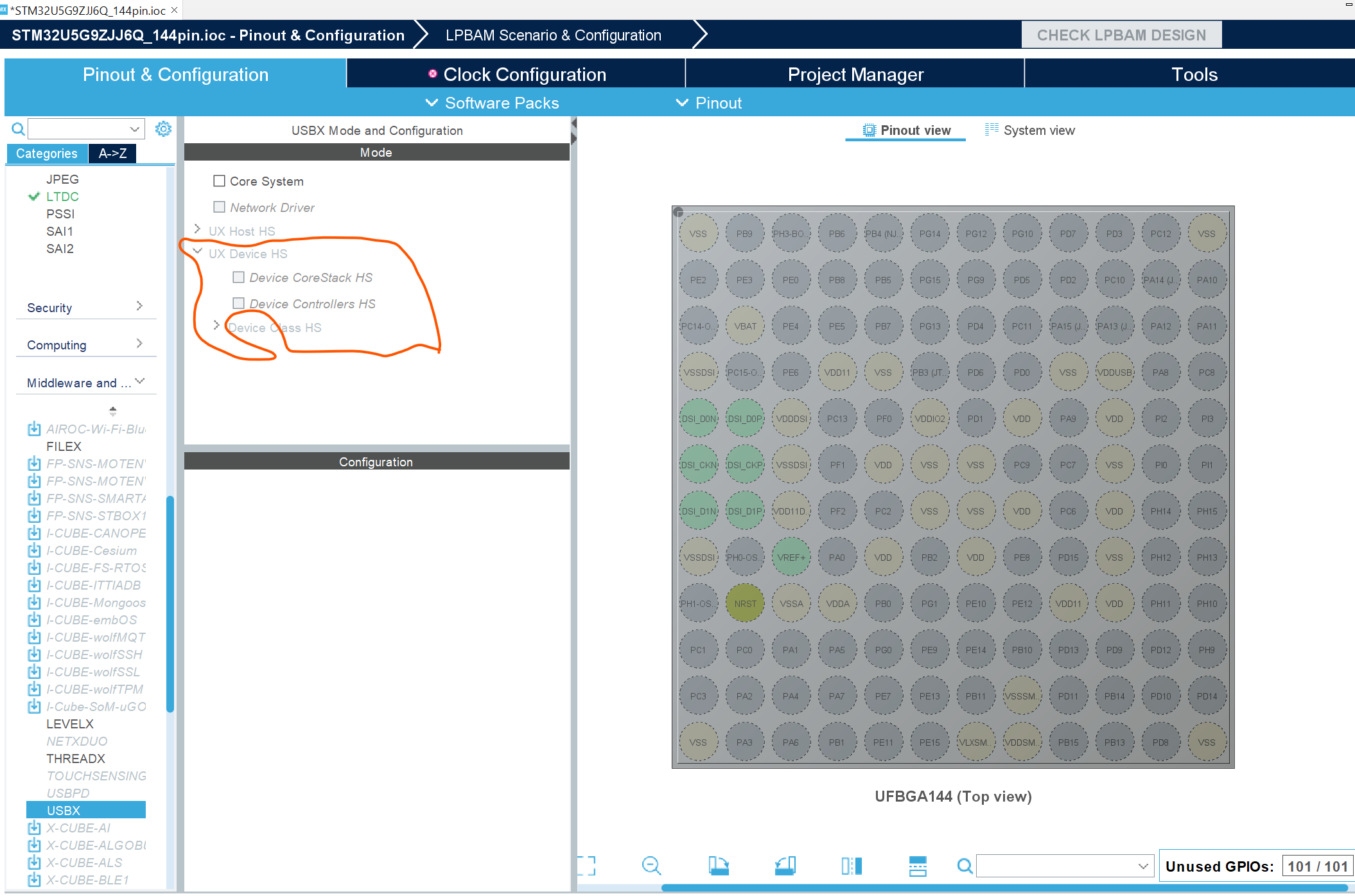1355x896 pixels.
Task: Switch to the A->Z tab
Action: 112,154
